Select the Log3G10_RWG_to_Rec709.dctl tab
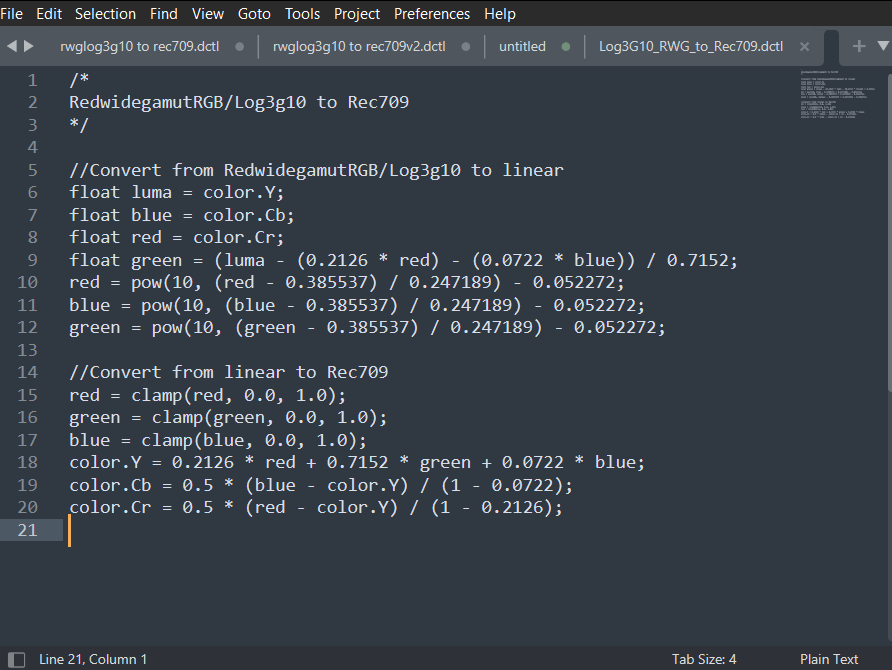This screenshot has height=670, width=892. coord(691,47)
